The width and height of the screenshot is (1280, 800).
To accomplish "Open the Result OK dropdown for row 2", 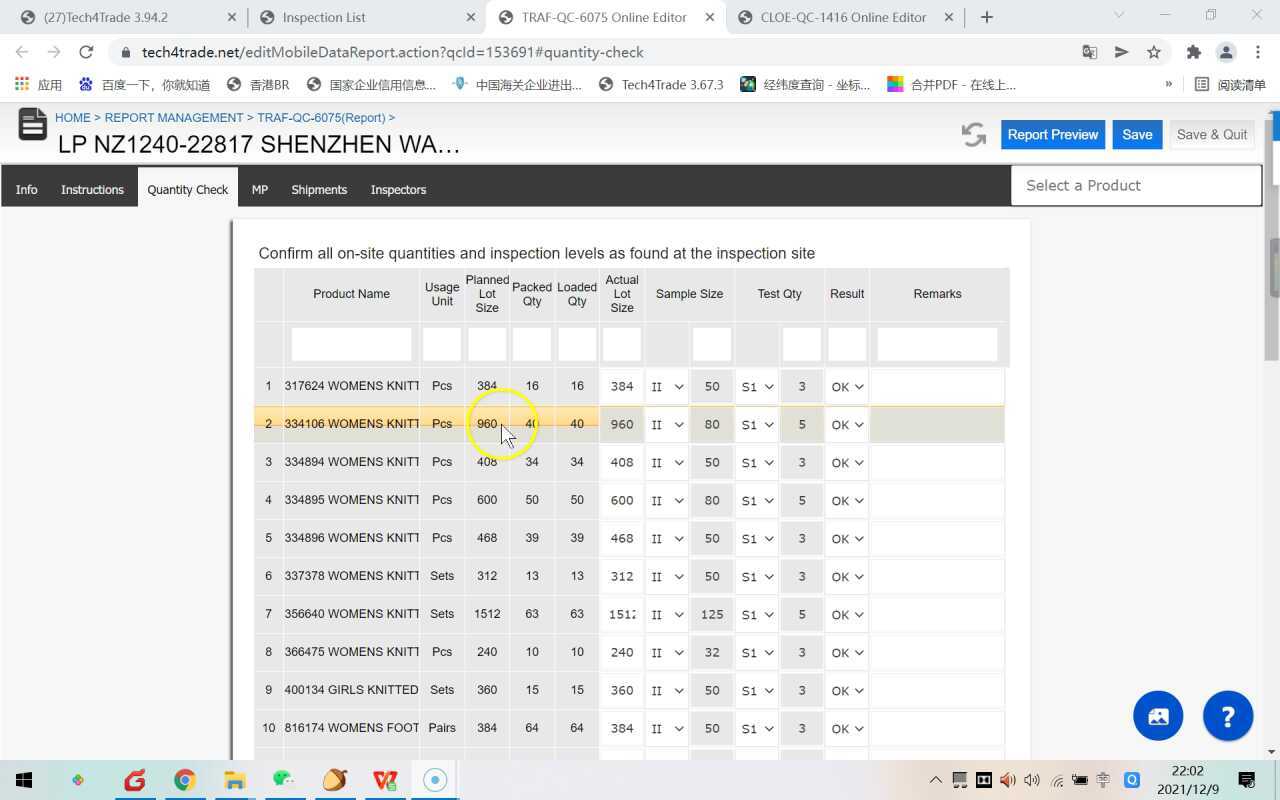I will 846,424.
